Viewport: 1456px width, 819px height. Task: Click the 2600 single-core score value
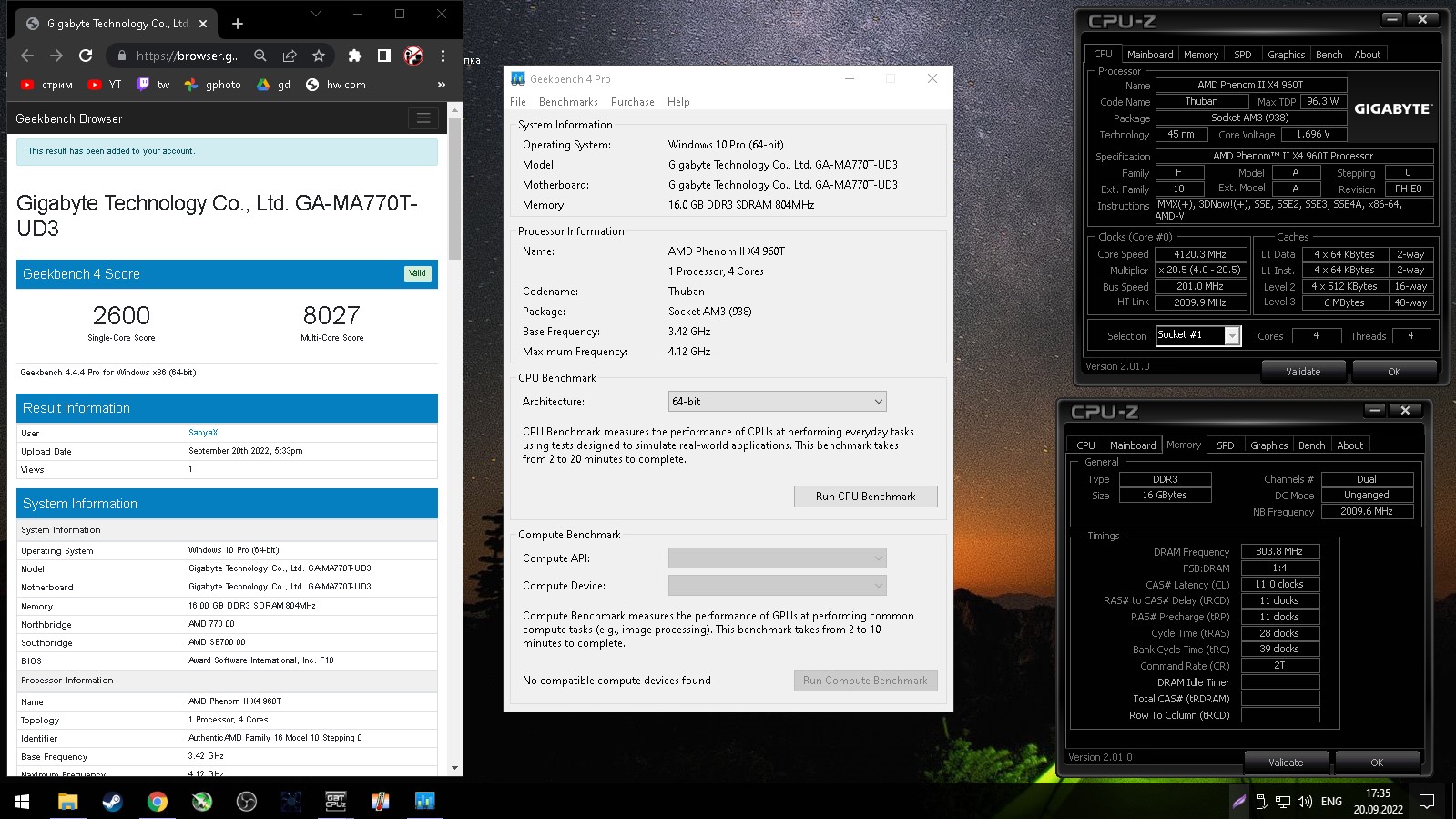pos(121,315)
